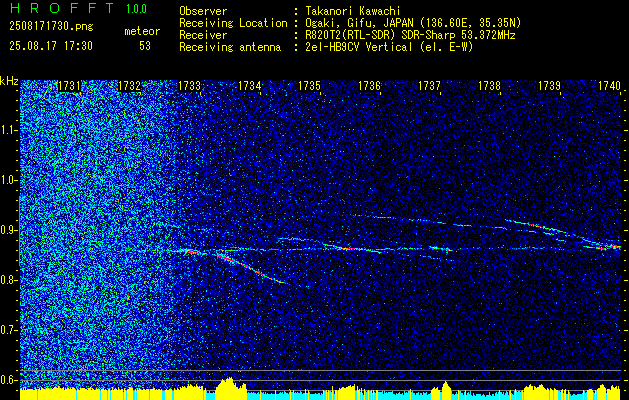Click the 0.6 kHz axis label
Viewport: 629px width, 400px height.
pyautogui.click(x=8, y=380)
